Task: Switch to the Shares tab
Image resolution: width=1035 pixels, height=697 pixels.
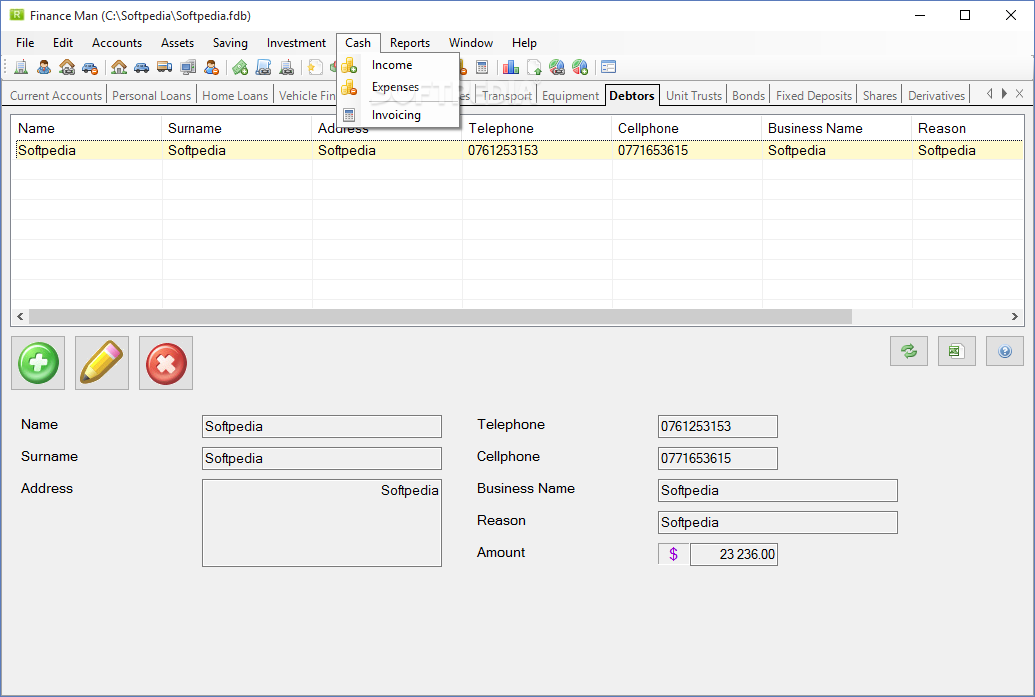Action: coord(880,96)
